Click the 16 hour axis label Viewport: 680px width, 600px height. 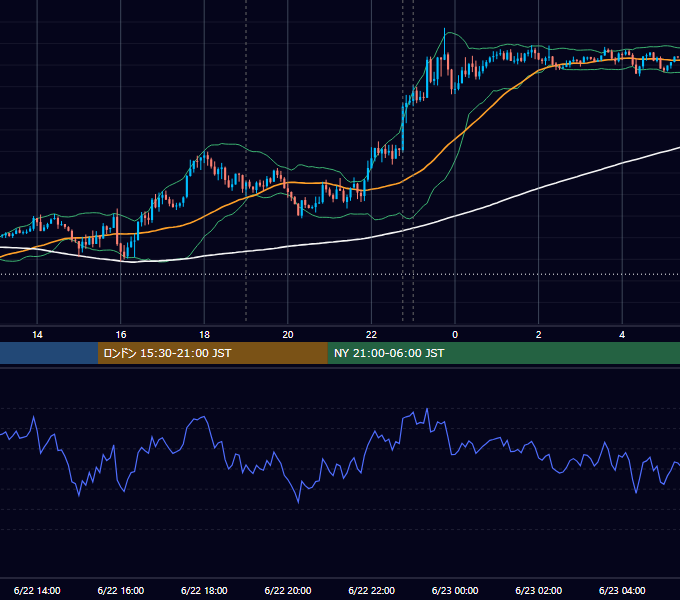121,335
